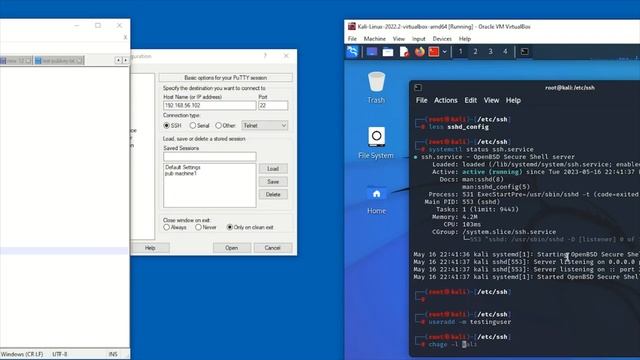Click the Help button in PuTTY dialog

tap(150, 248)
